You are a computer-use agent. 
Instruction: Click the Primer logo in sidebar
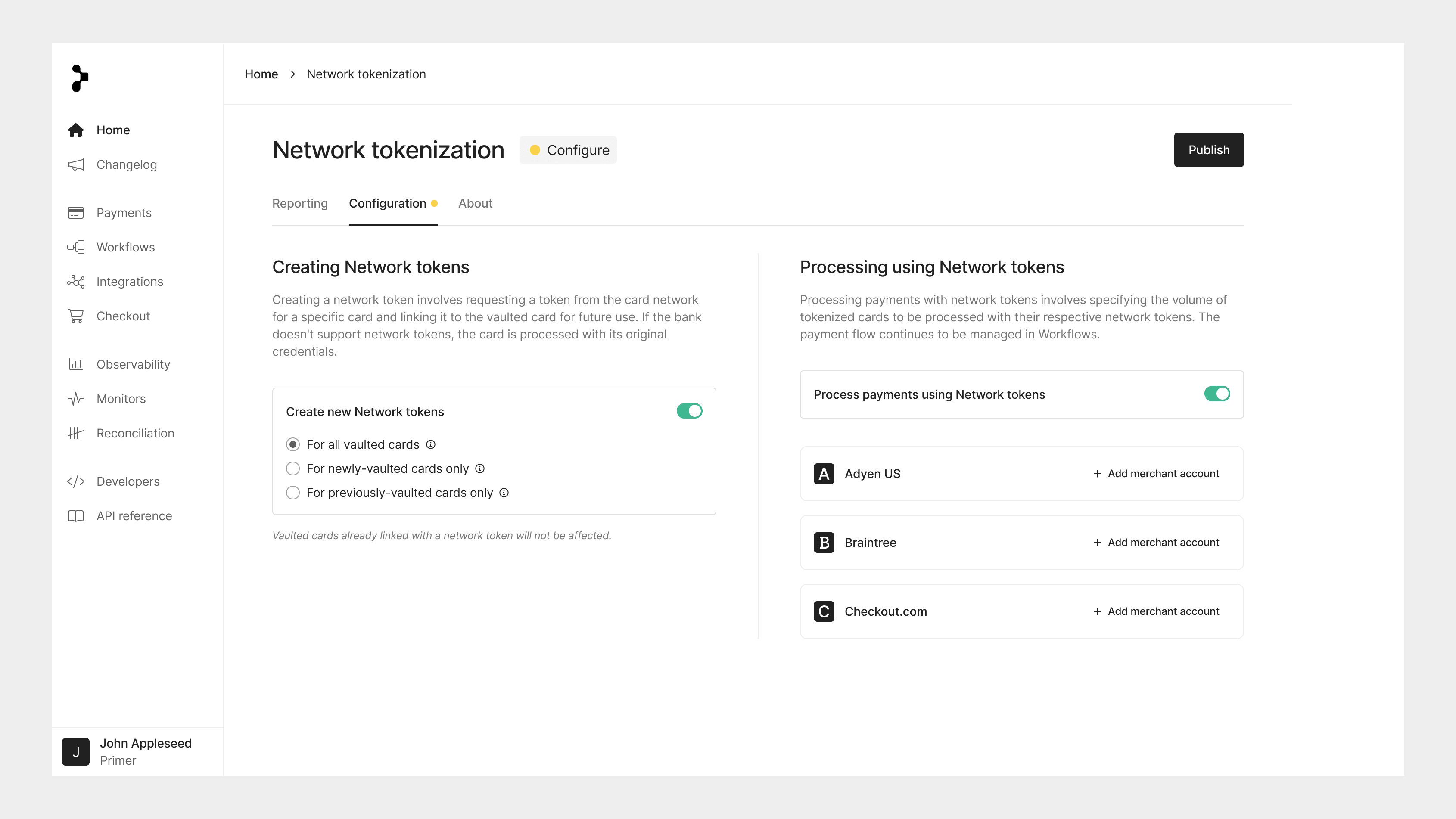80,78
